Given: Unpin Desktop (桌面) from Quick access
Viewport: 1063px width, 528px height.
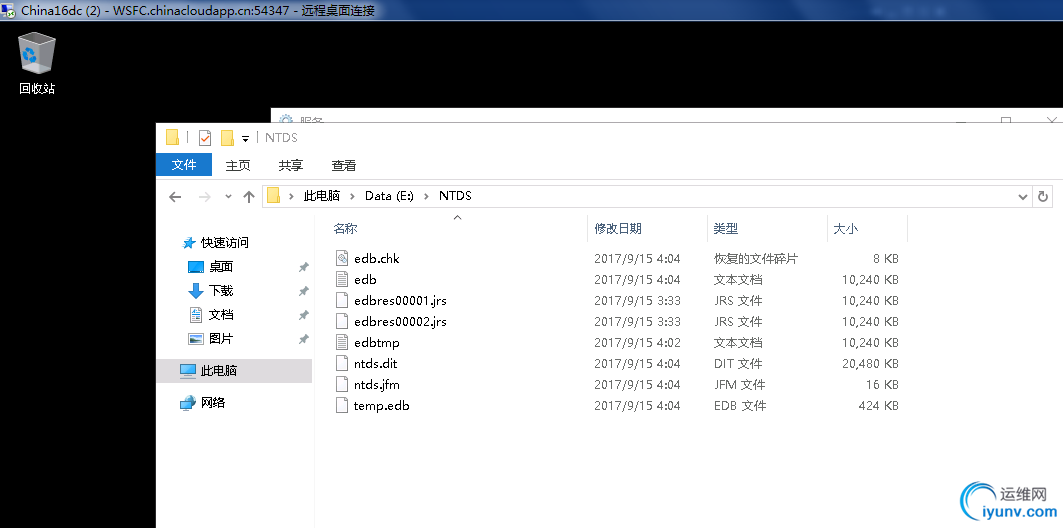Looking at the screenshot, I should click(303, 268).
